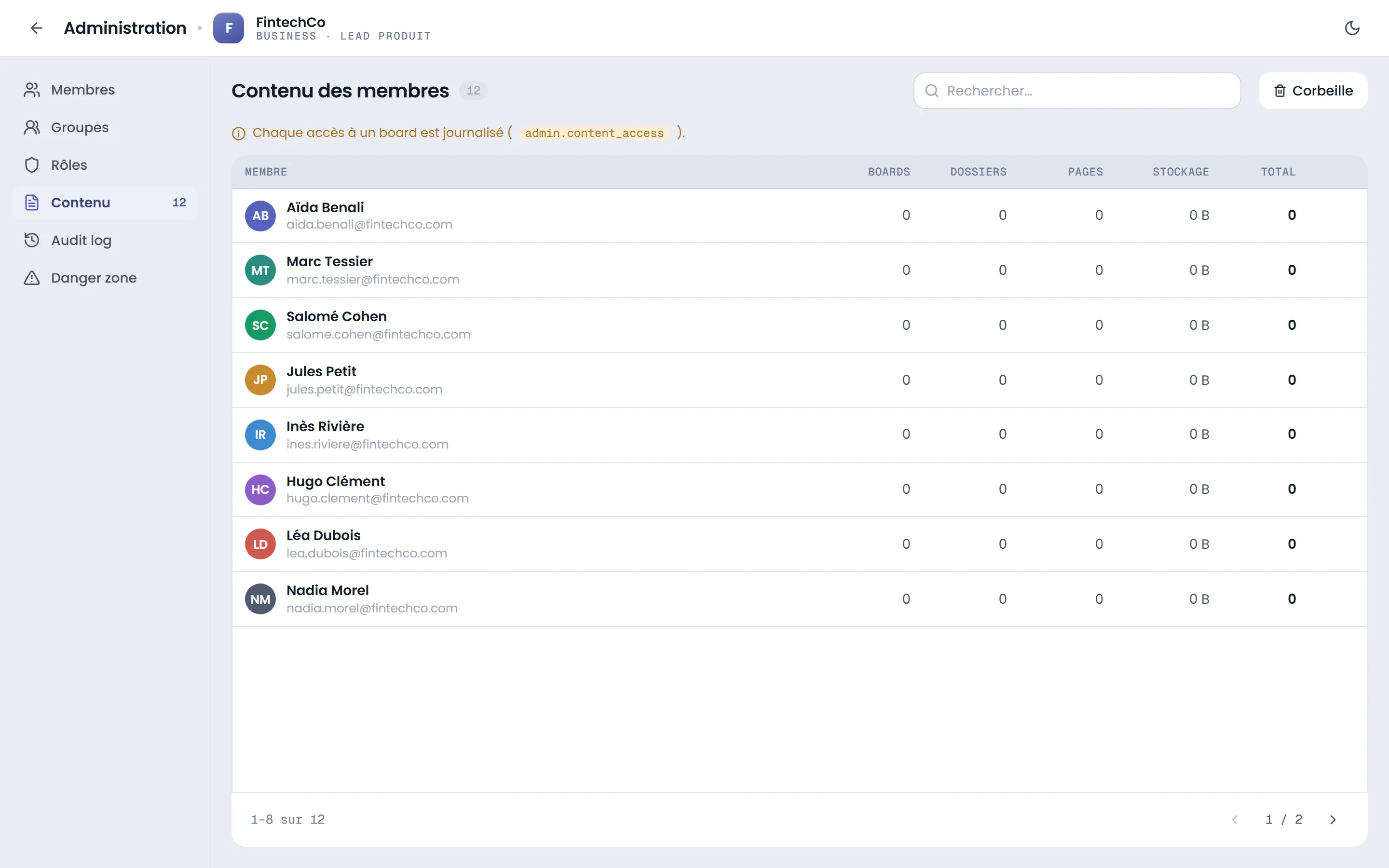Open the Audit log section

[x=105, y=240]
